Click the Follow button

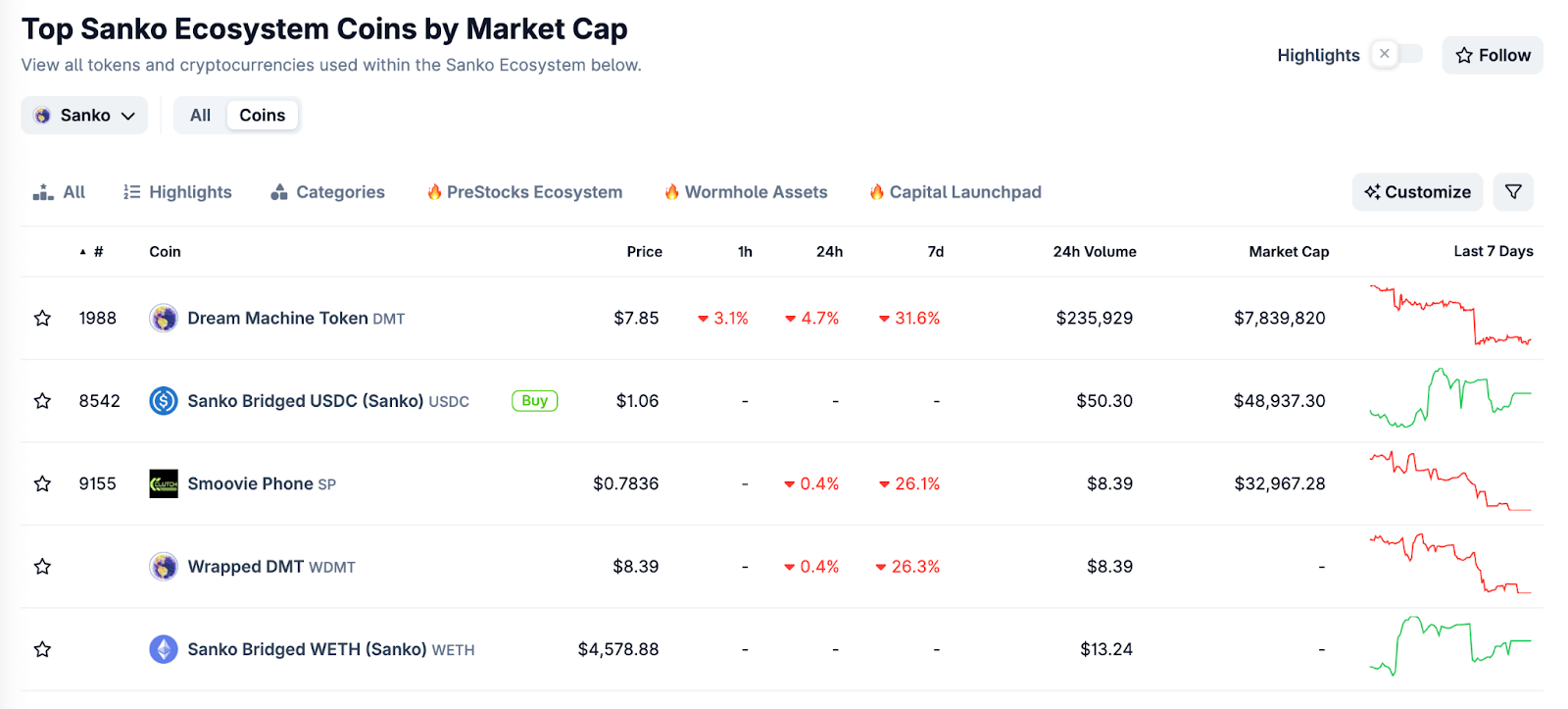[1492, 55]
